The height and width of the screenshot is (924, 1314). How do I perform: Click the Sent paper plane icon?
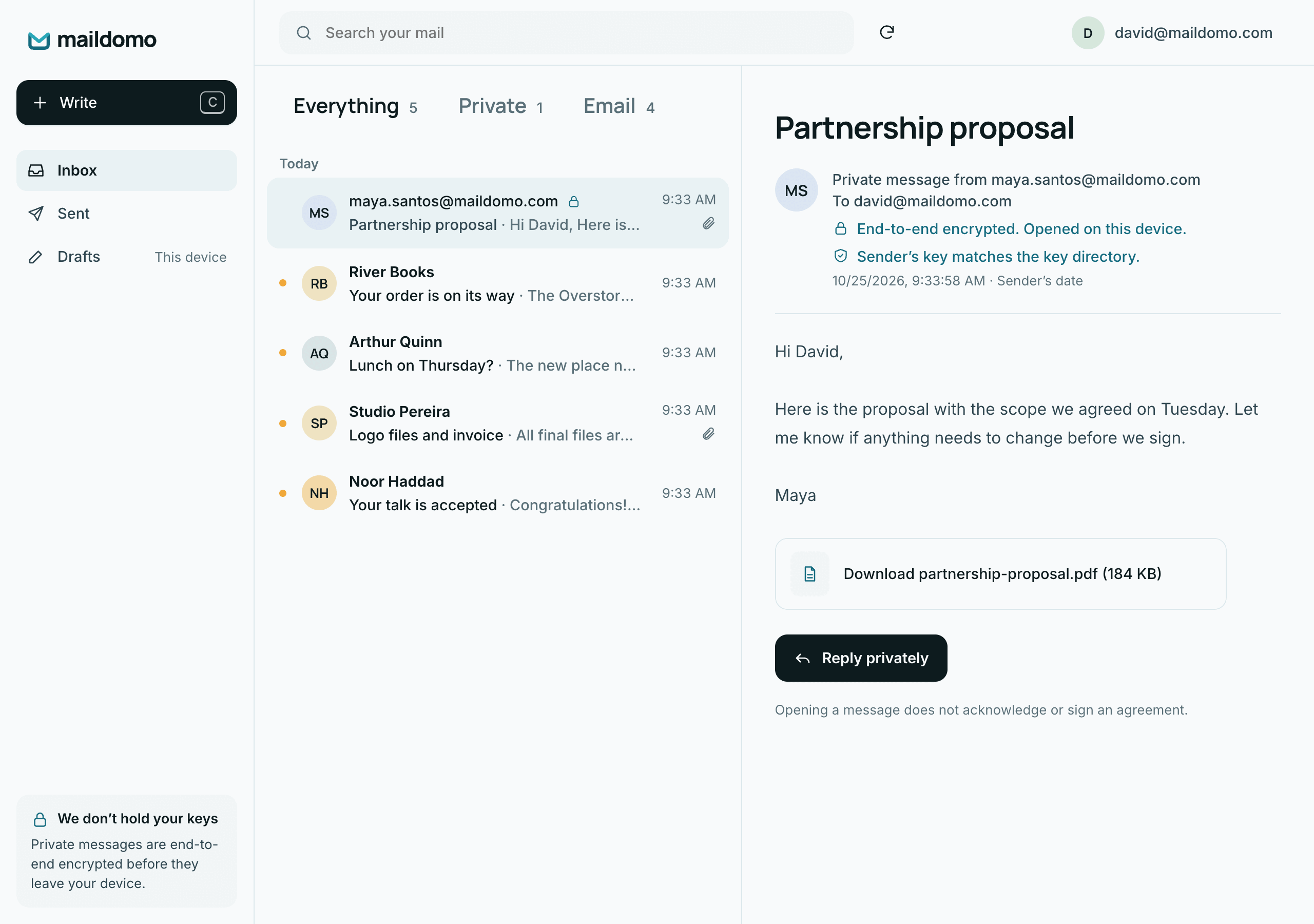point(36,214)
